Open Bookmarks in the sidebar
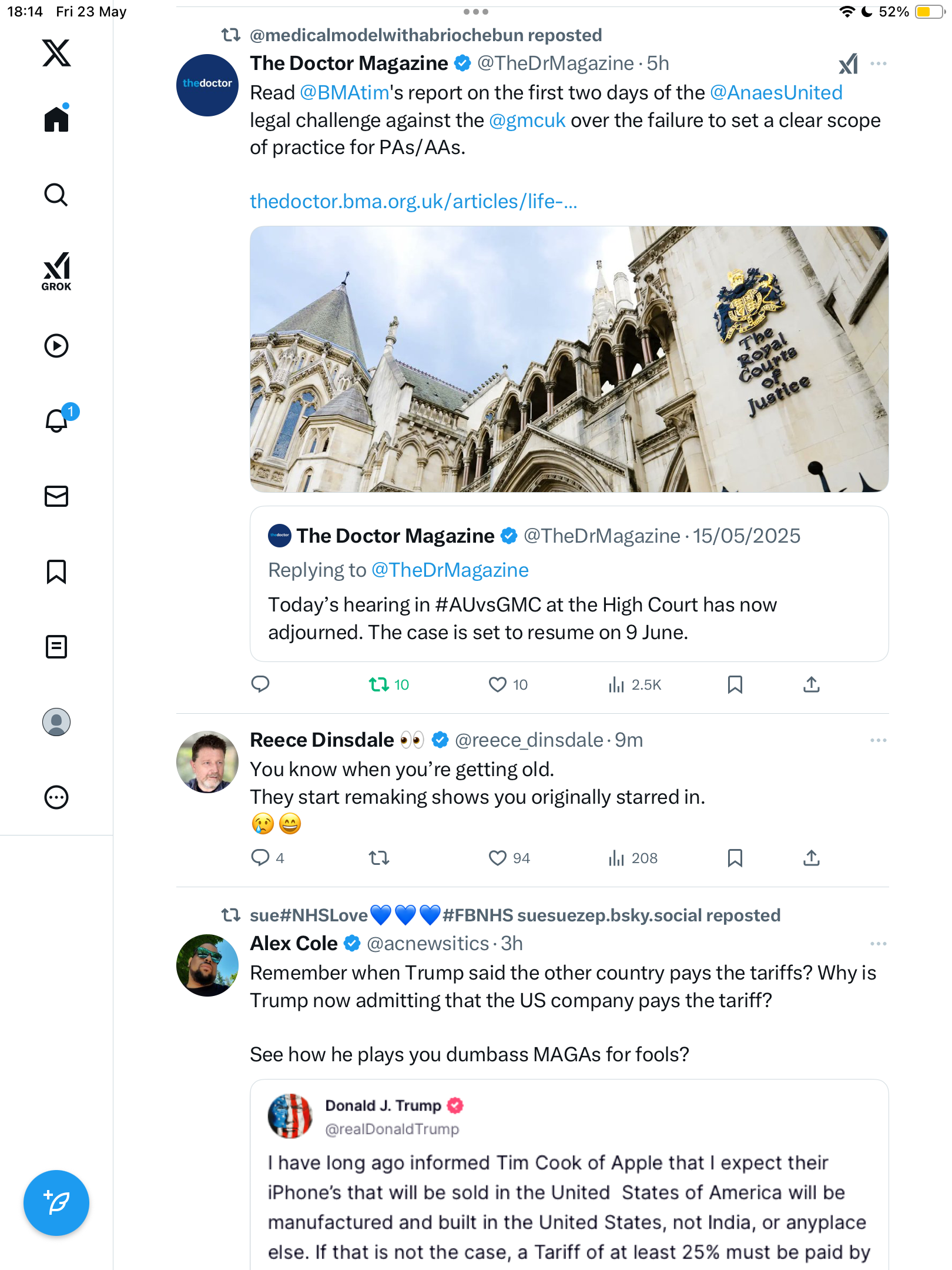 pos(56,571)
